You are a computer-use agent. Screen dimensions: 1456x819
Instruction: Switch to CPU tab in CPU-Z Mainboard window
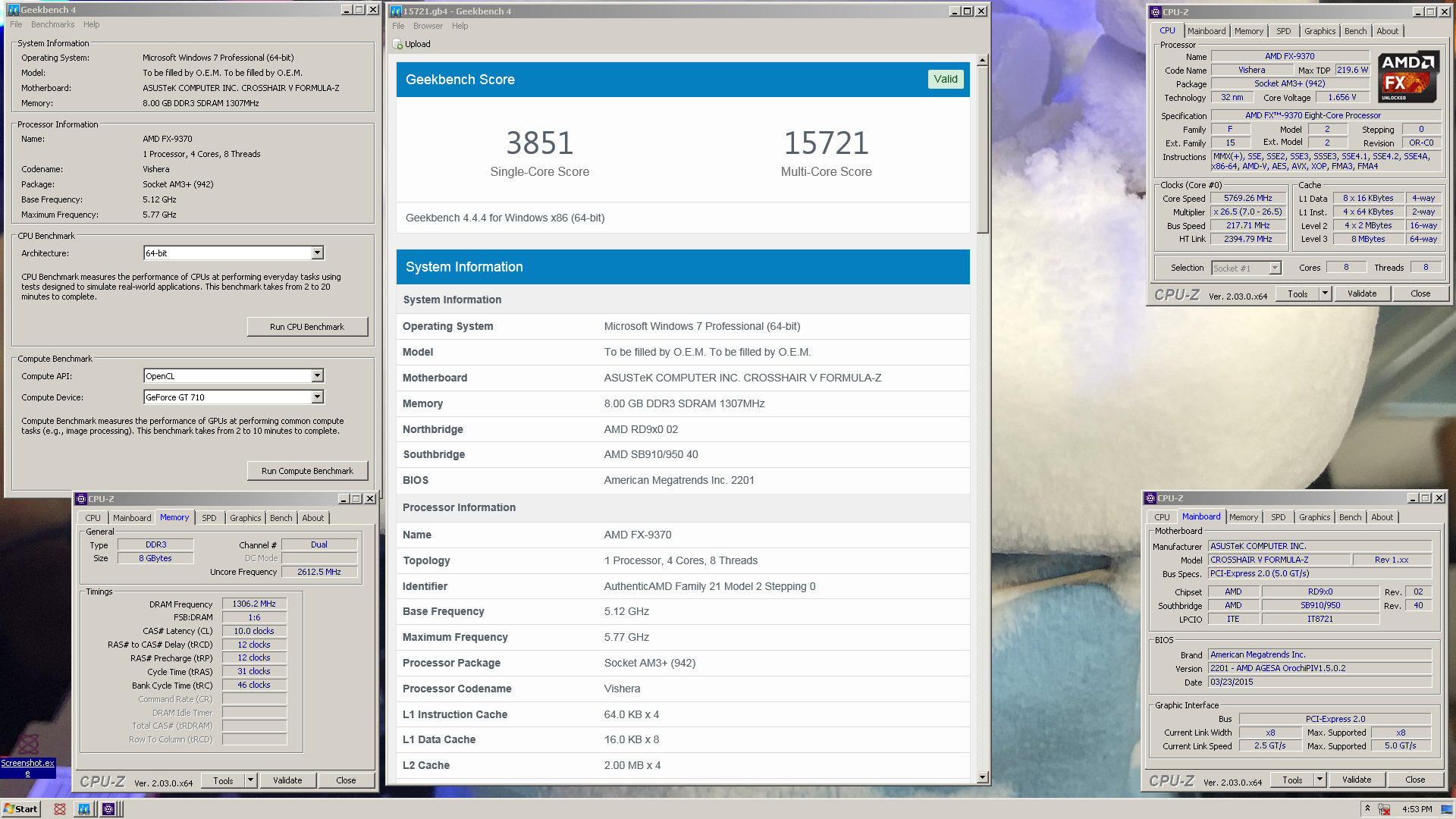(x=1162, y=517)
